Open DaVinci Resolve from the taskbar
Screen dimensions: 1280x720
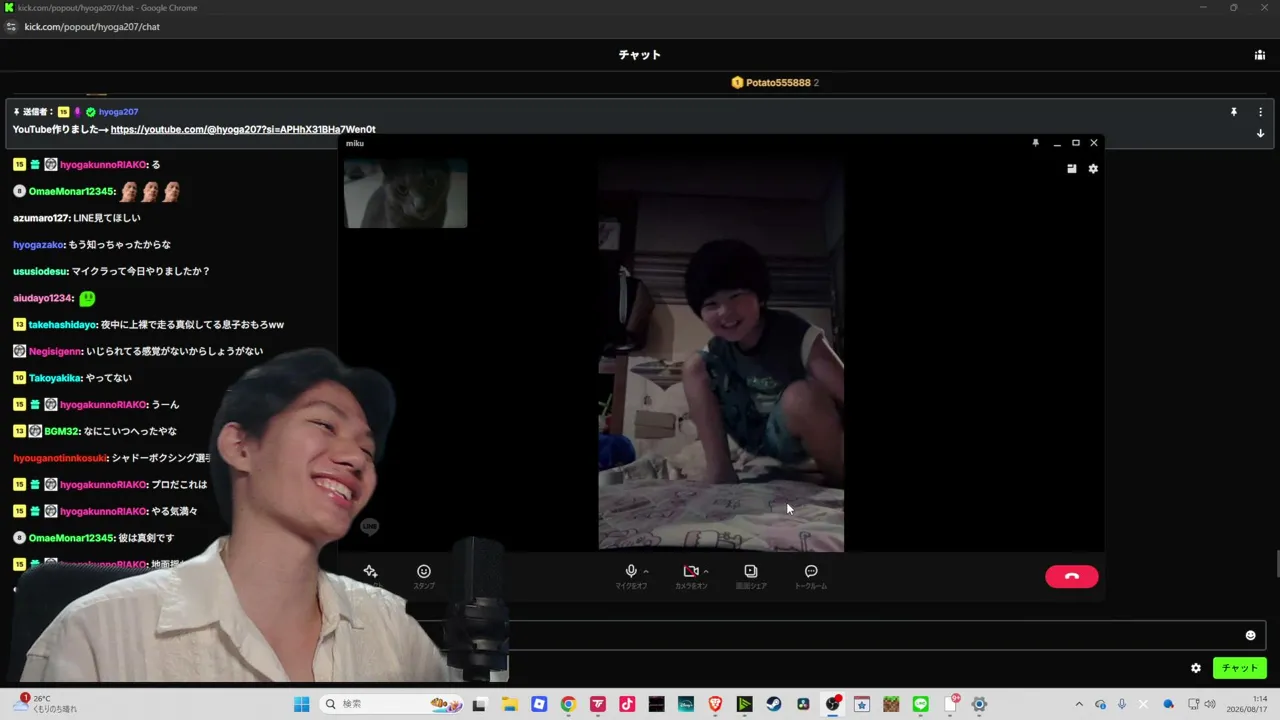click(803, 704)
